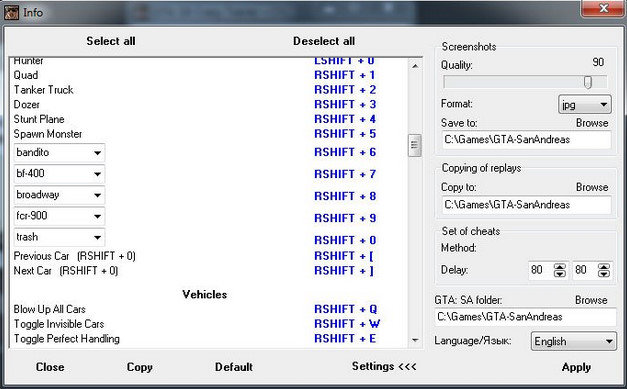Click the RSHIFT + Q hotkey
The height and width of the screenshot is (389, 627).
pos(345,309)
